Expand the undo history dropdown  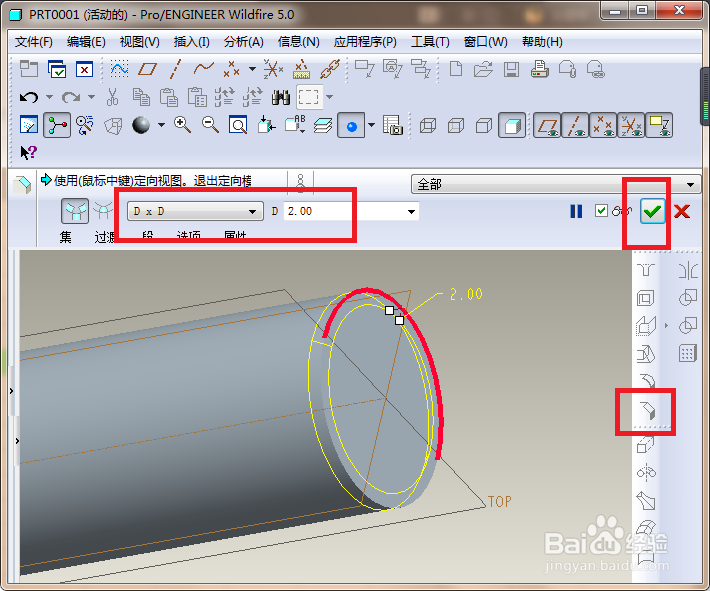(49, 97)
